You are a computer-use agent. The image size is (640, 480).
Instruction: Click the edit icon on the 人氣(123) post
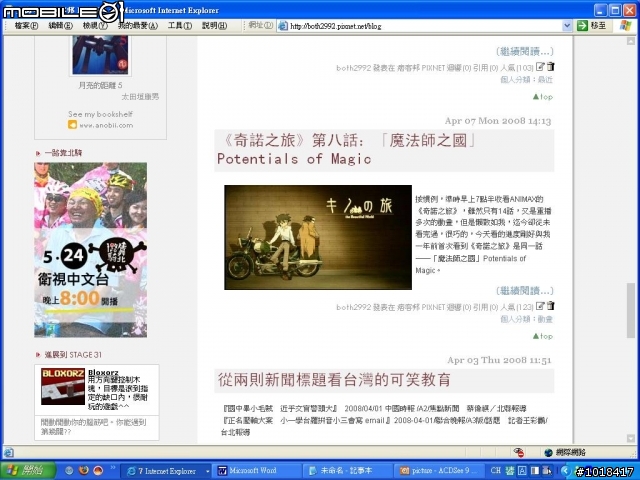pos(540,306)
